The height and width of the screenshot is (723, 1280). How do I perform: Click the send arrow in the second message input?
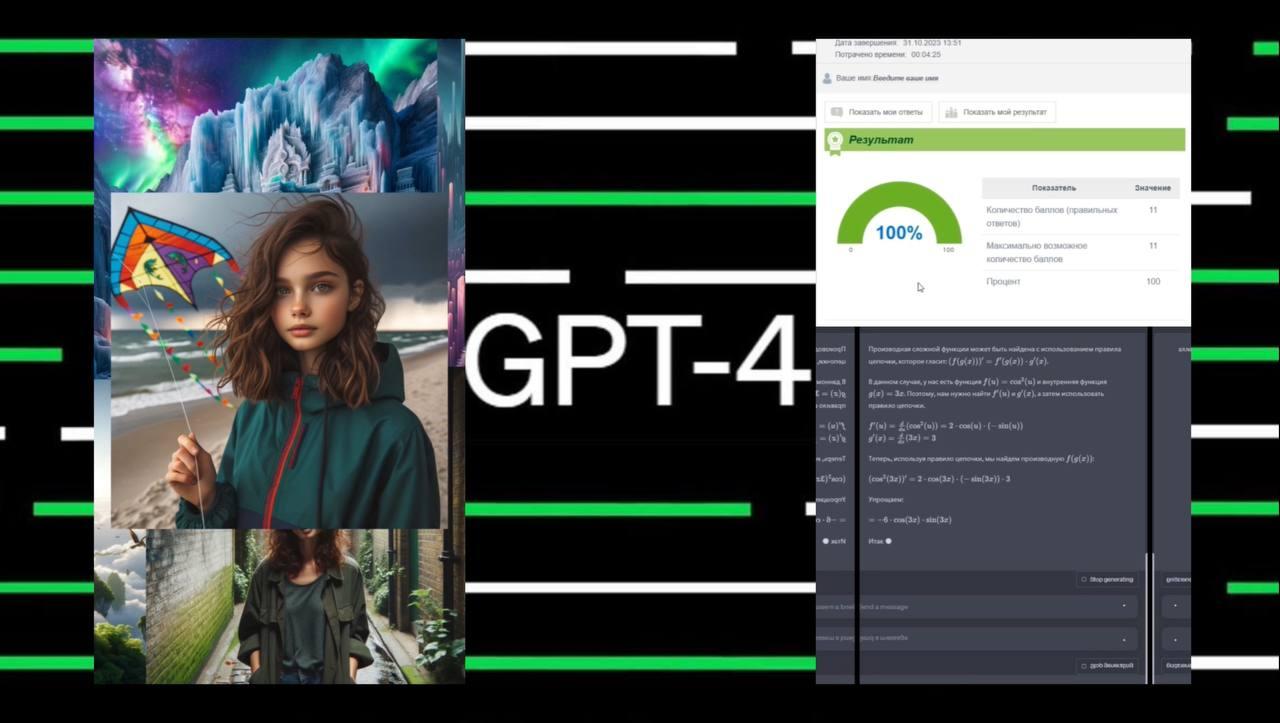[x=1124, y=639]
